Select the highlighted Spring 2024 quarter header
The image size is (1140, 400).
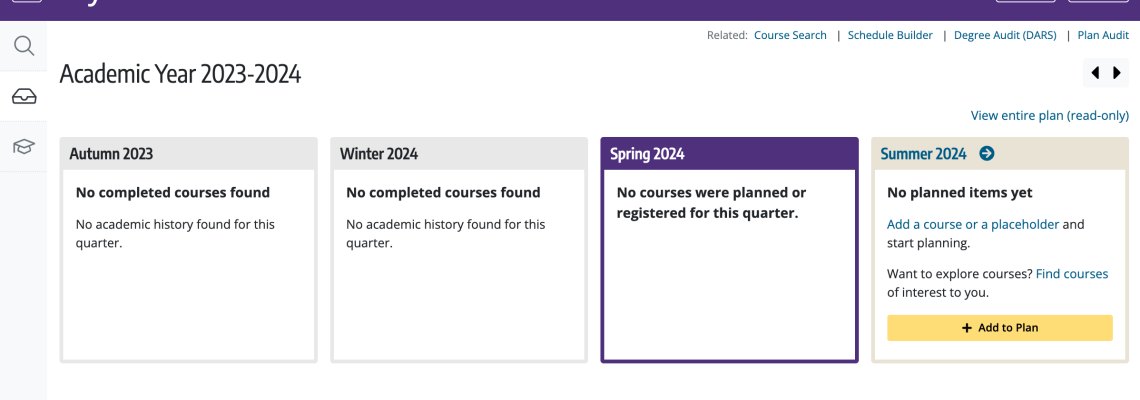point(729,153)
